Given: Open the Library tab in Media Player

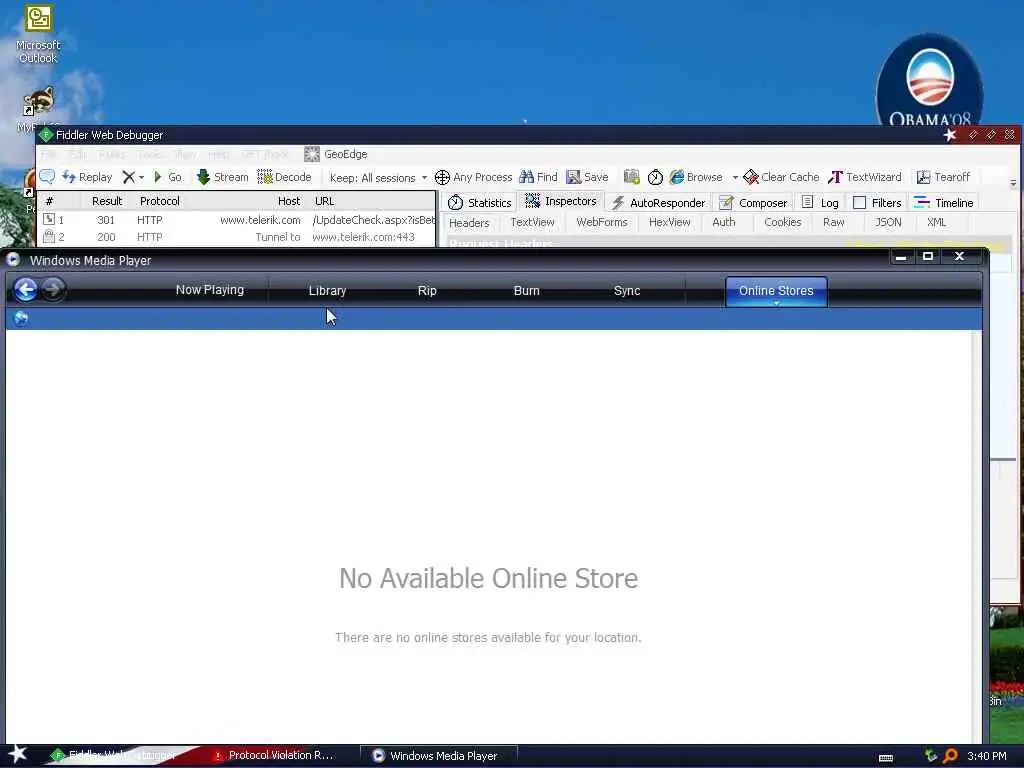Looking at the screenshot, I should coord(327,291).
